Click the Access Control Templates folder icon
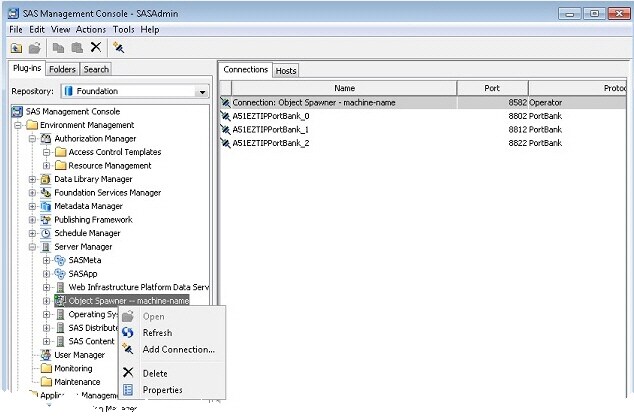This screenshot has height=419, width=634. 61,152
